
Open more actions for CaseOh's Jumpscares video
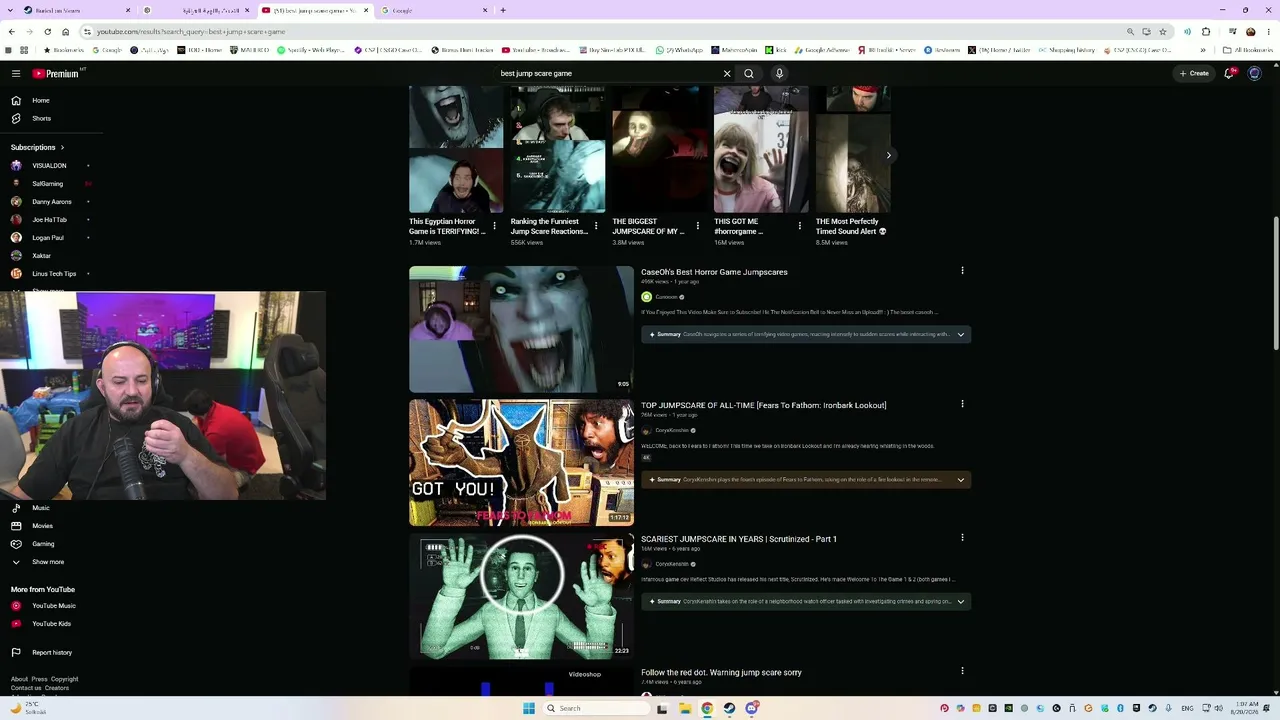962,271
